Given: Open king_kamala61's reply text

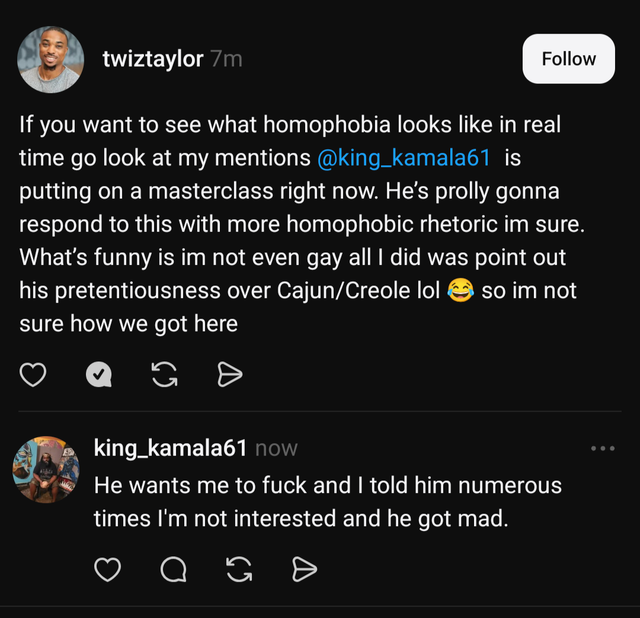Looking at the screenshot, I should click(327, 502).
